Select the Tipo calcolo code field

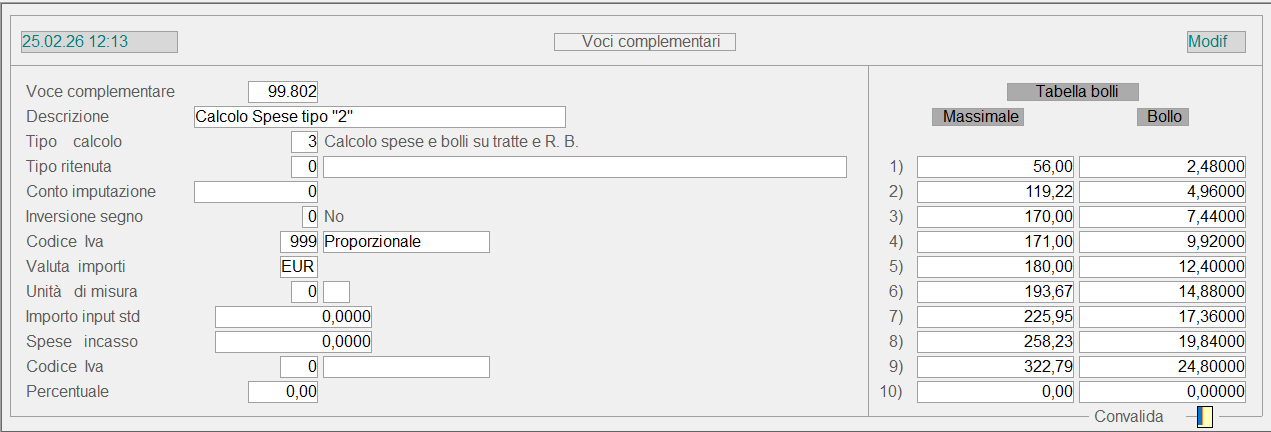304,142
